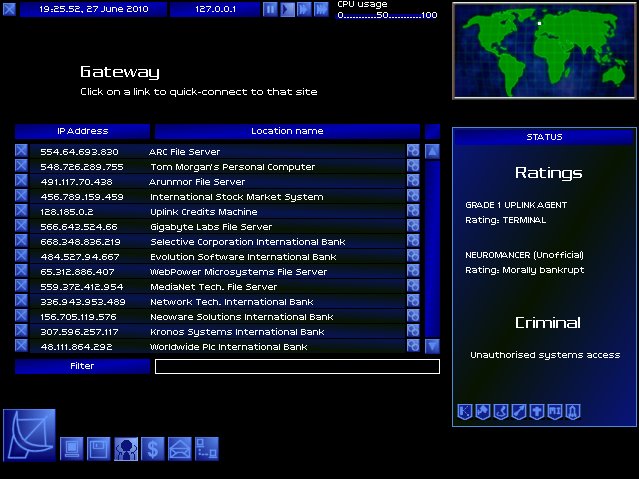Connect to ARC File Server
Screen dimensions: 639x479
pyautogui.click(x=218, y=152)
